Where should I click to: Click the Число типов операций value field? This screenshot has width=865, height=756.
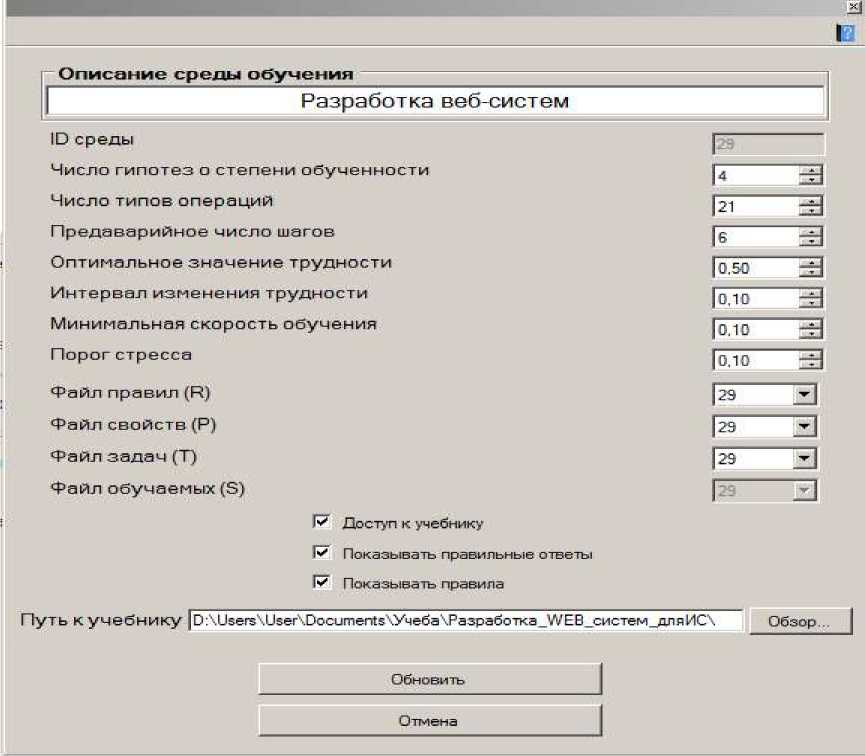click(x=756, y=206)
